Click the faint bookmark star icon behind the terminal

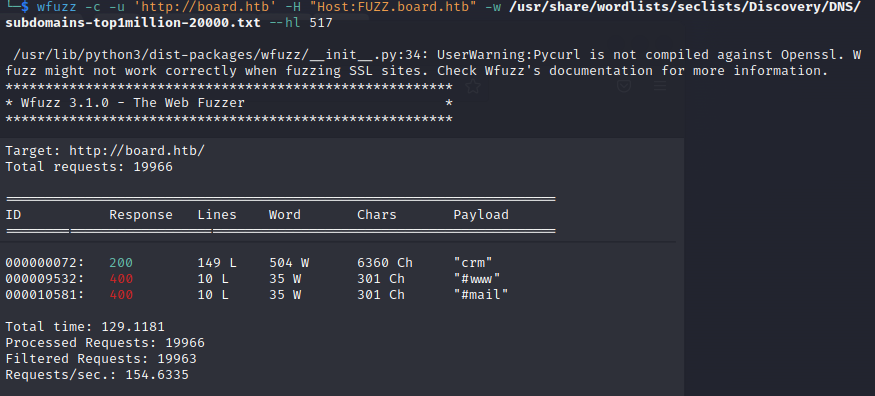tap(473, 86)
